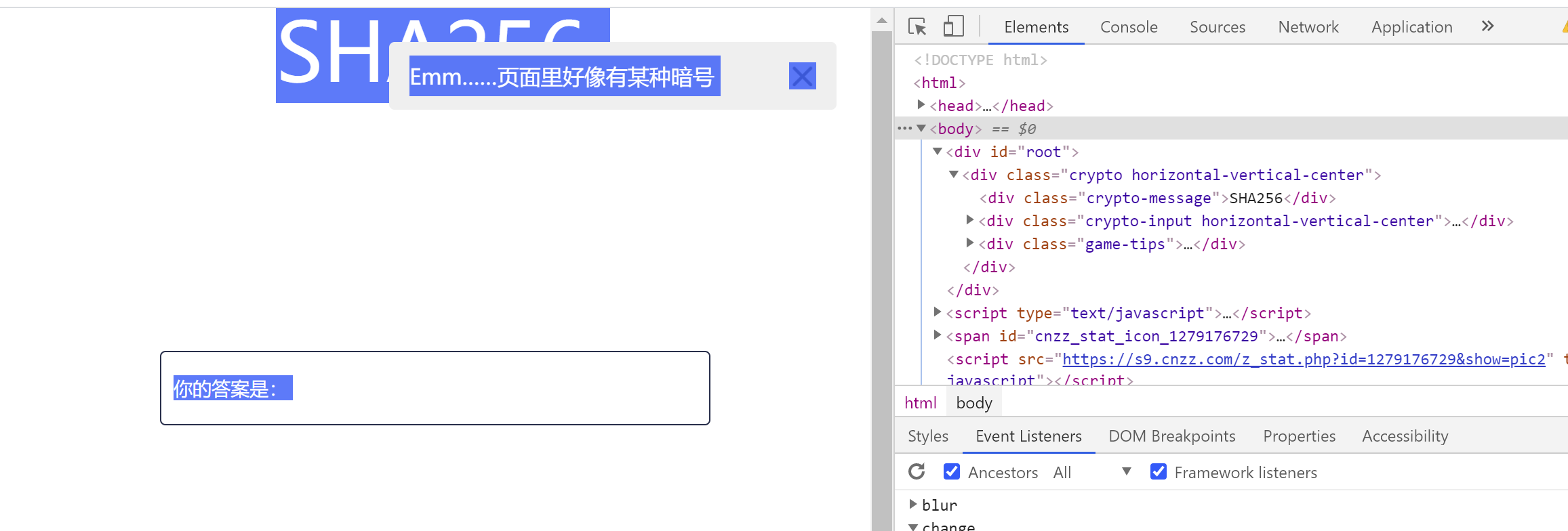The image size is (1568, 531).
Task: Collapse the body element node
Action: click(x=921, y=128)
